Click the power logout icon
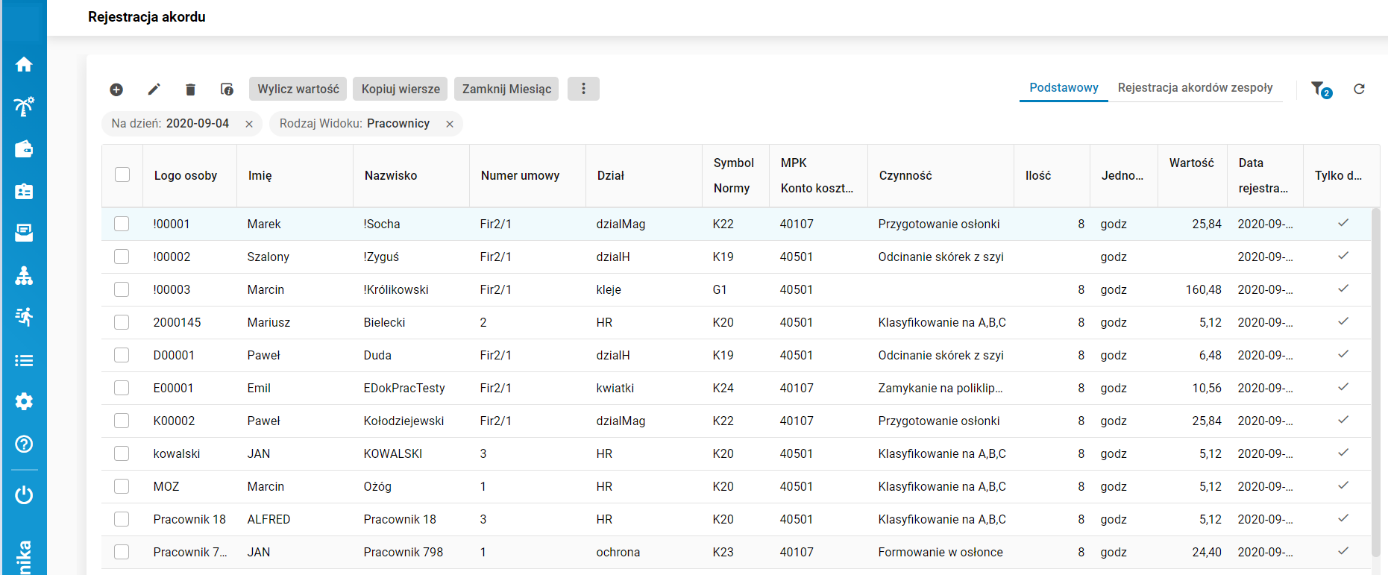Image resolution: width=1388 pixels, height=575 pixels. 24,494
